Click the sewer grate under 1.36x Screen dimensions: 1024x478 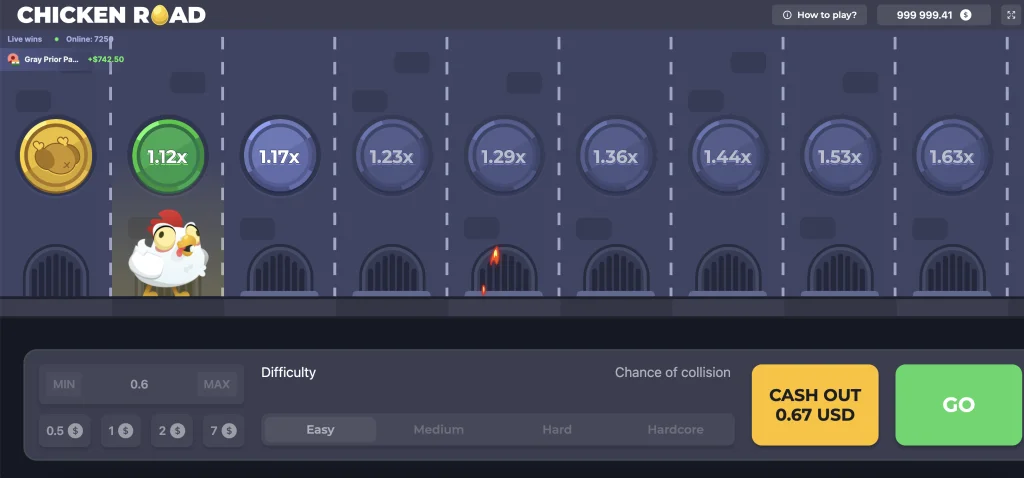[x=616, y=270]
